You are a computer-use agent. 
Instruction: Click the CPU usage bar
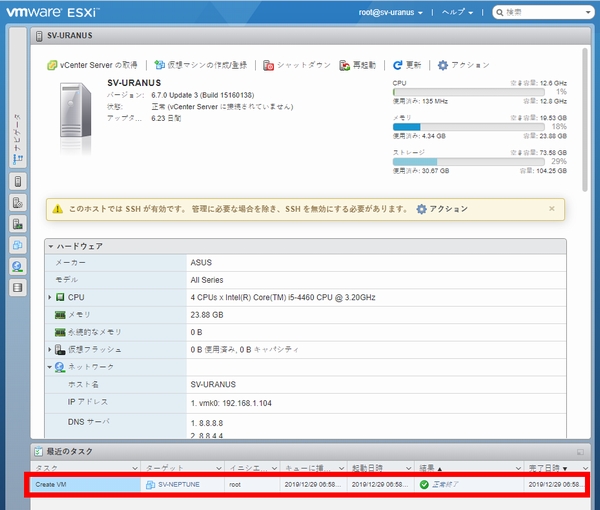469,92
